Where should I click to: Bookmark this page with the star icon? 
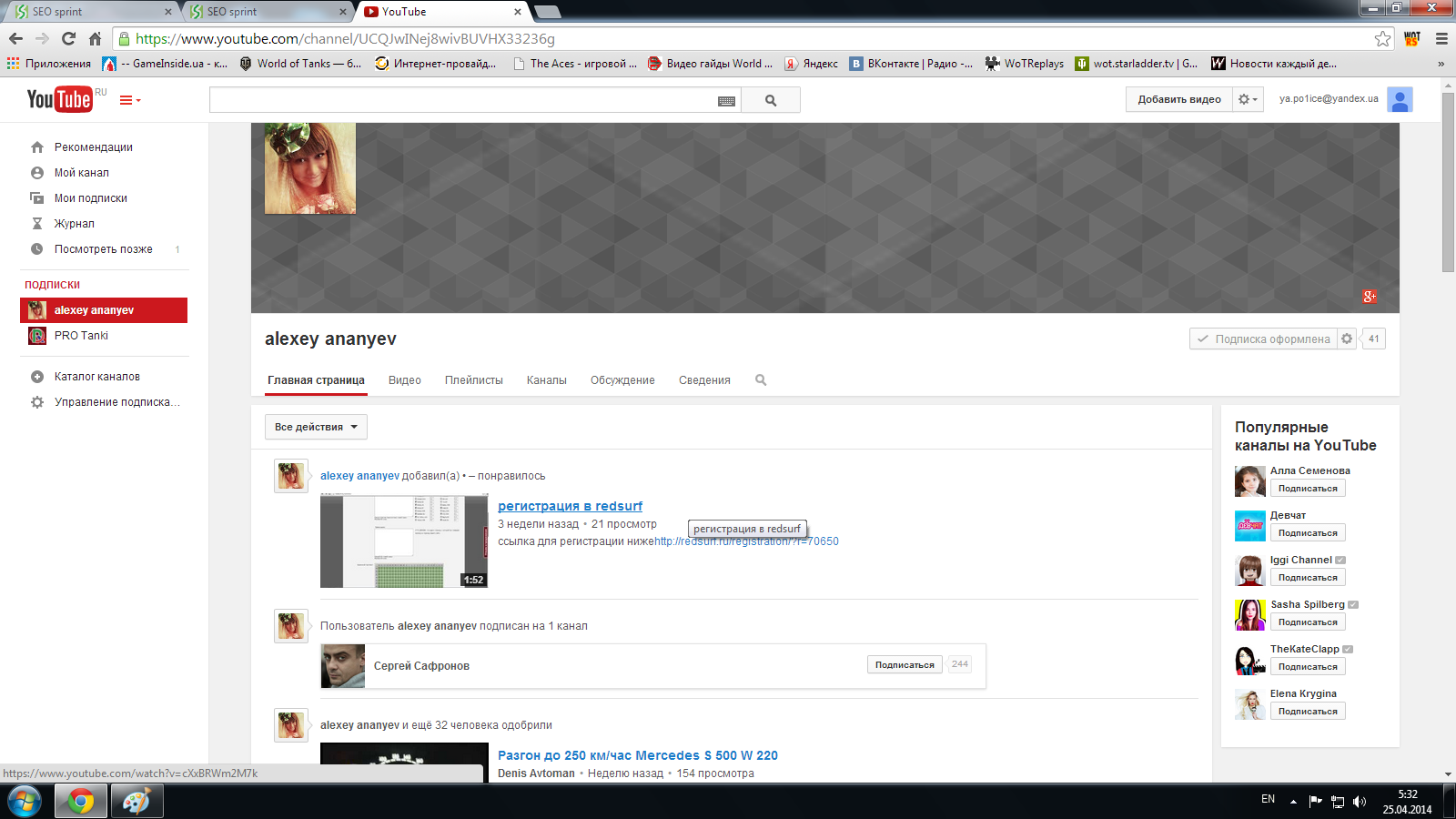(1383, 38)
